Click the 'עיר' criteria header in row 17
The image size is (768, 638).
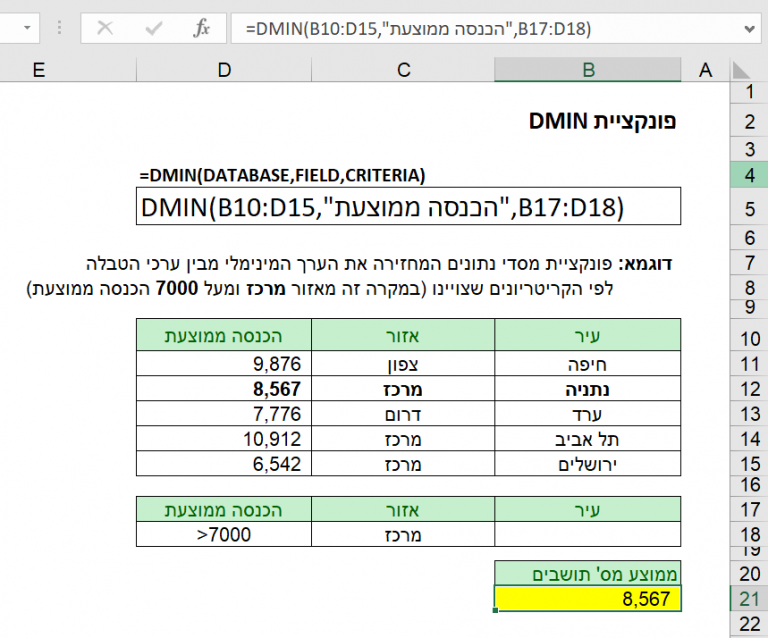click(588, 510)
